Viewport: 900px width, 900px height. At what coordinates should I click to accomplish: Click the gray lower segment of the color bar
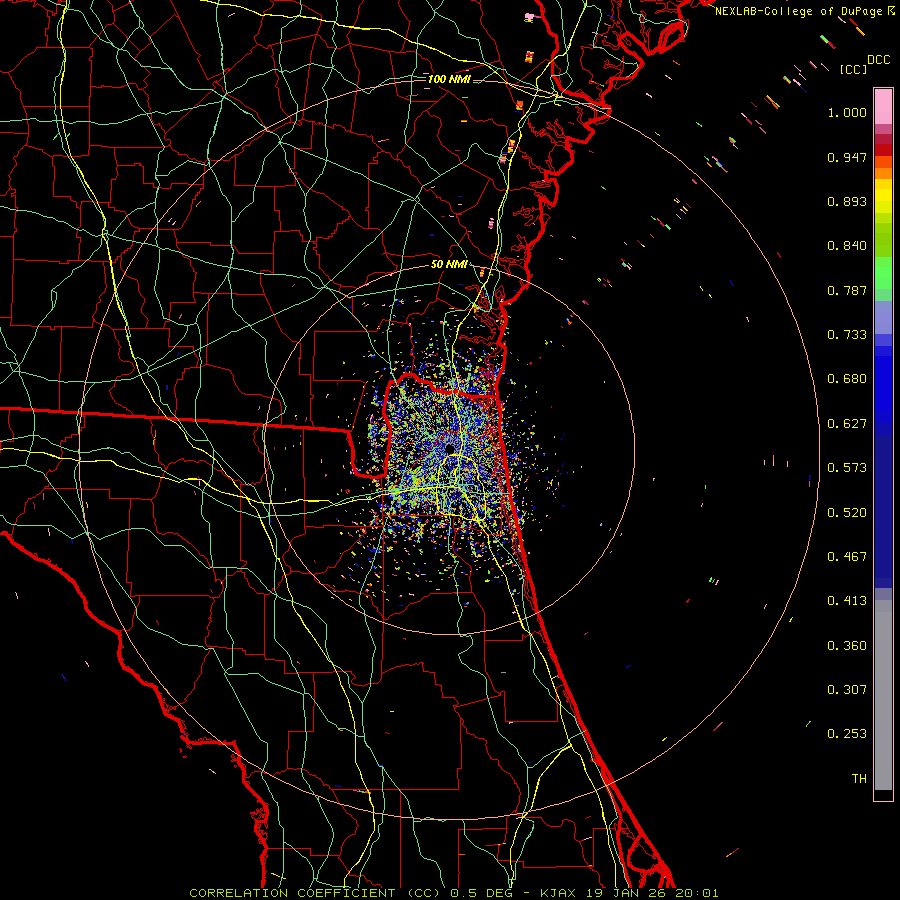point(883,695)
